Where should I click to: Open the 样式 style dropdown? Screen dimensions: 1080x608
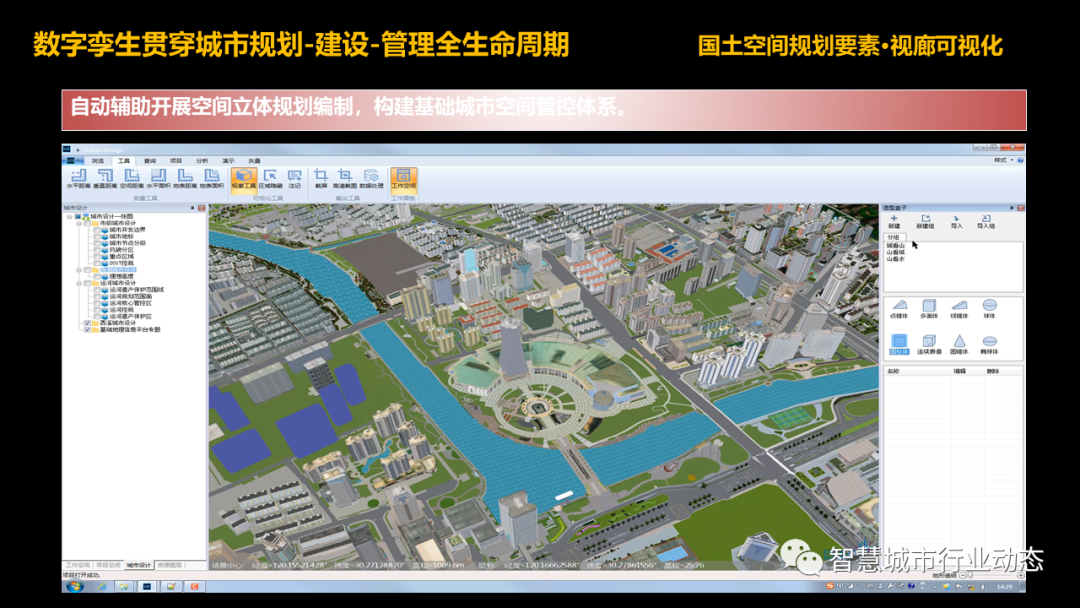[x=1003, y=160]
